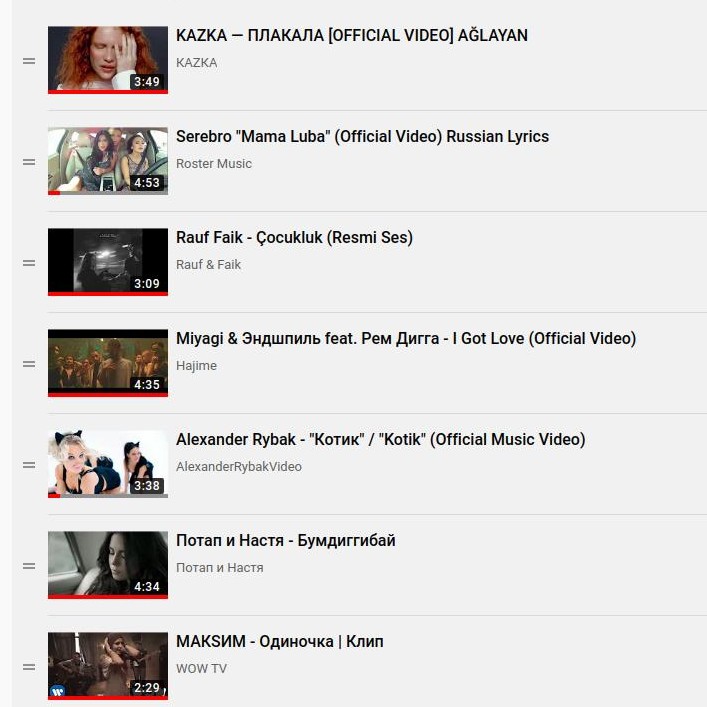Click the Warner logo on МАКSИМ thumbnail

click(57, 691)
